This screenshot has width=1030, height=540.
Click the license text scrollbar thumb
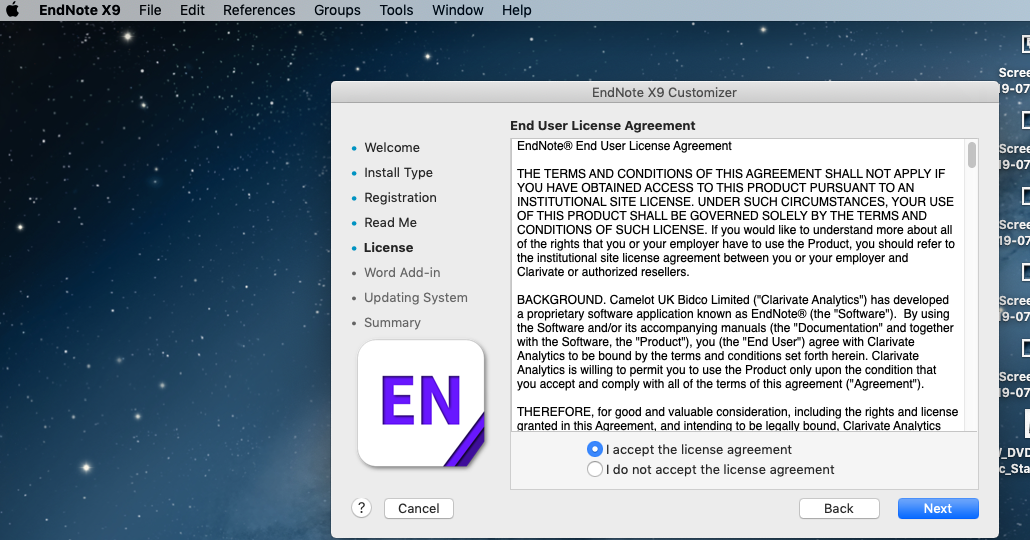tap(971, 155)
